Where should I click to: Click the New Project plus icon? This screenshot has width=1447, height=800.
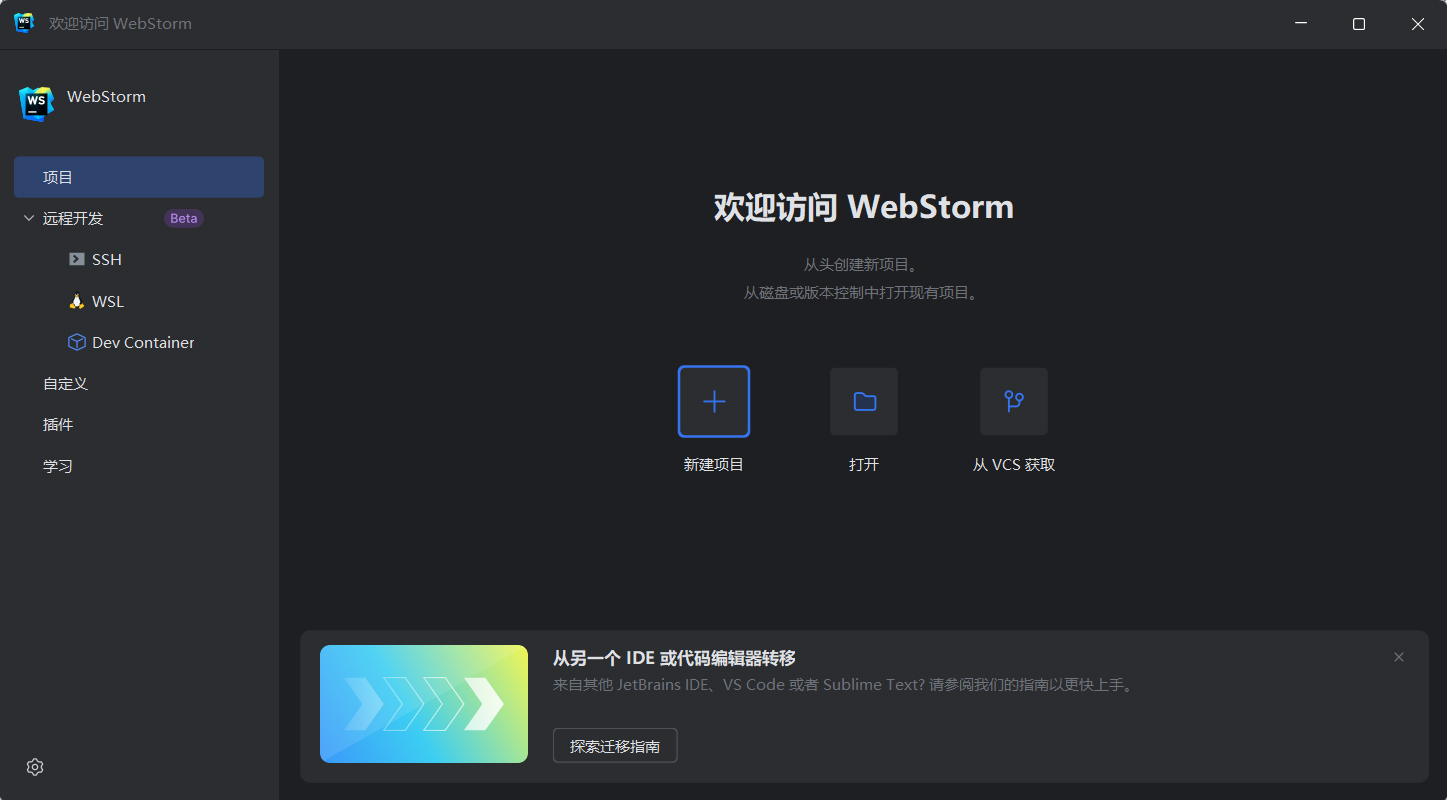pos(713,401)
